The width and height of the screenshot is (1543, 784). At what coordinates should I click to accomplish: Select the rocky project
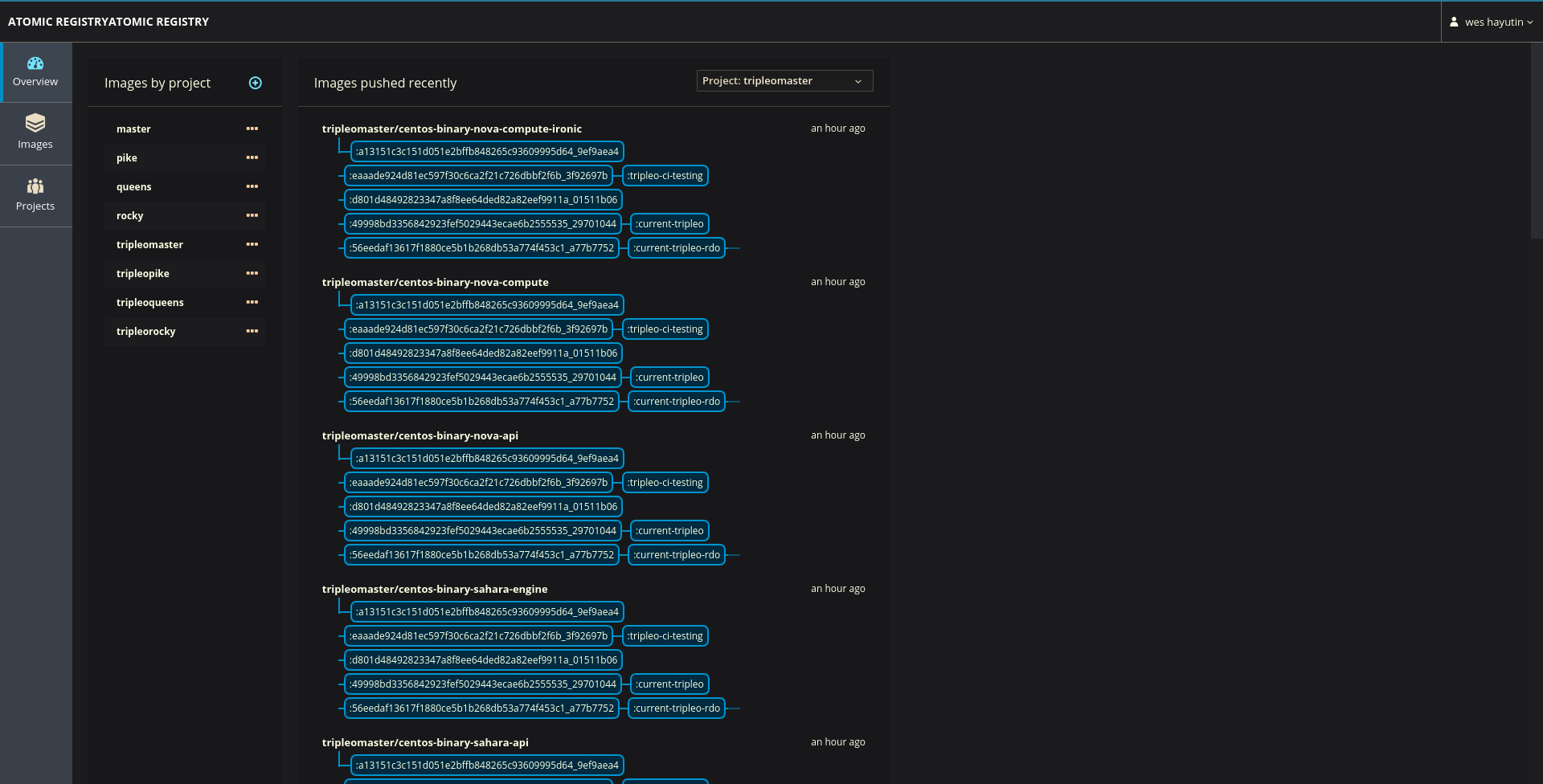tap(129, 216)
